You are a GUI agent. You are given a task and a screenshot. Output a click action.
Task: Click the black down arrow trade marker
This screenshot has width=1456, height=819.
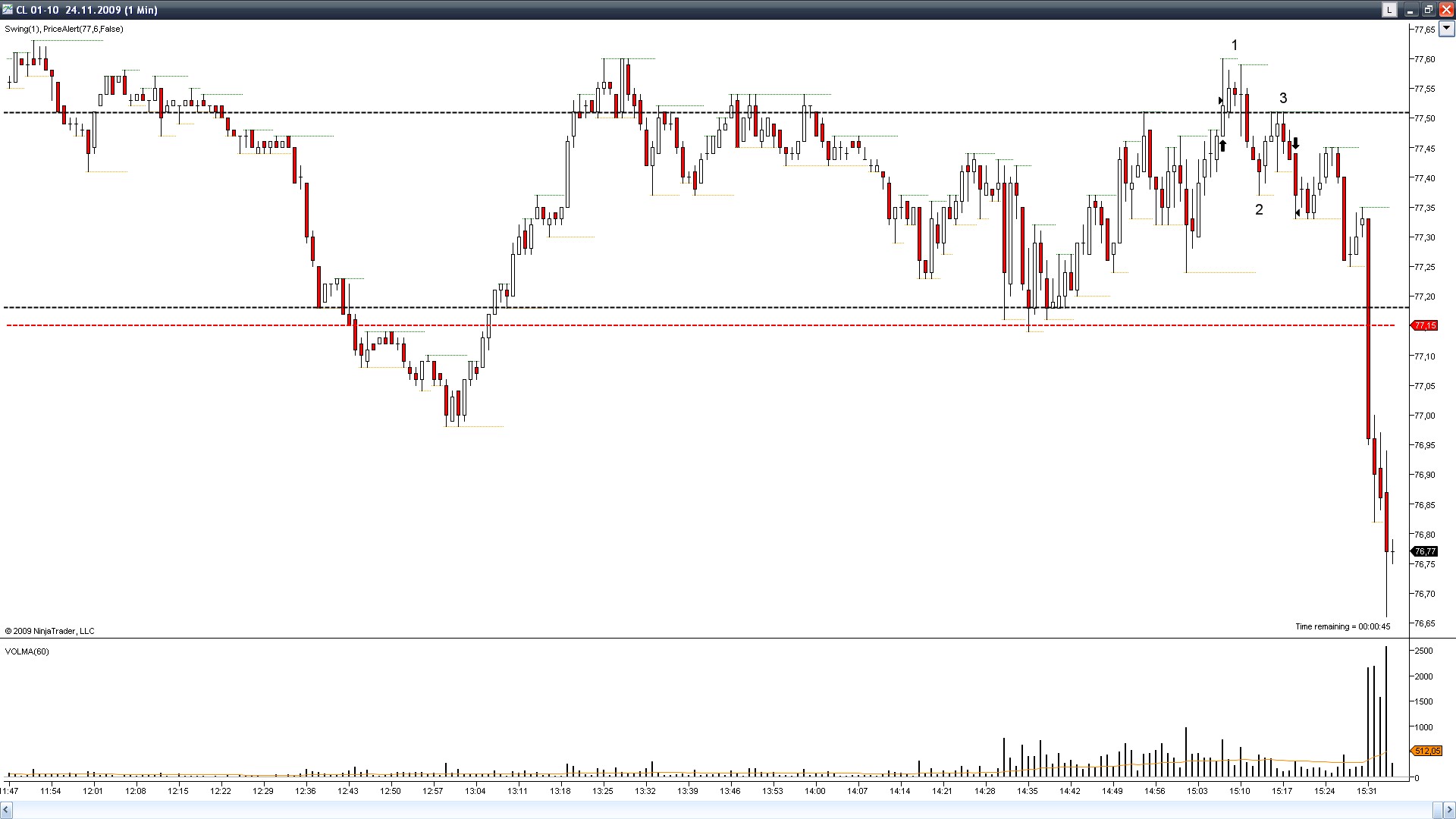pyautogui.click(x=1296, y=143)
